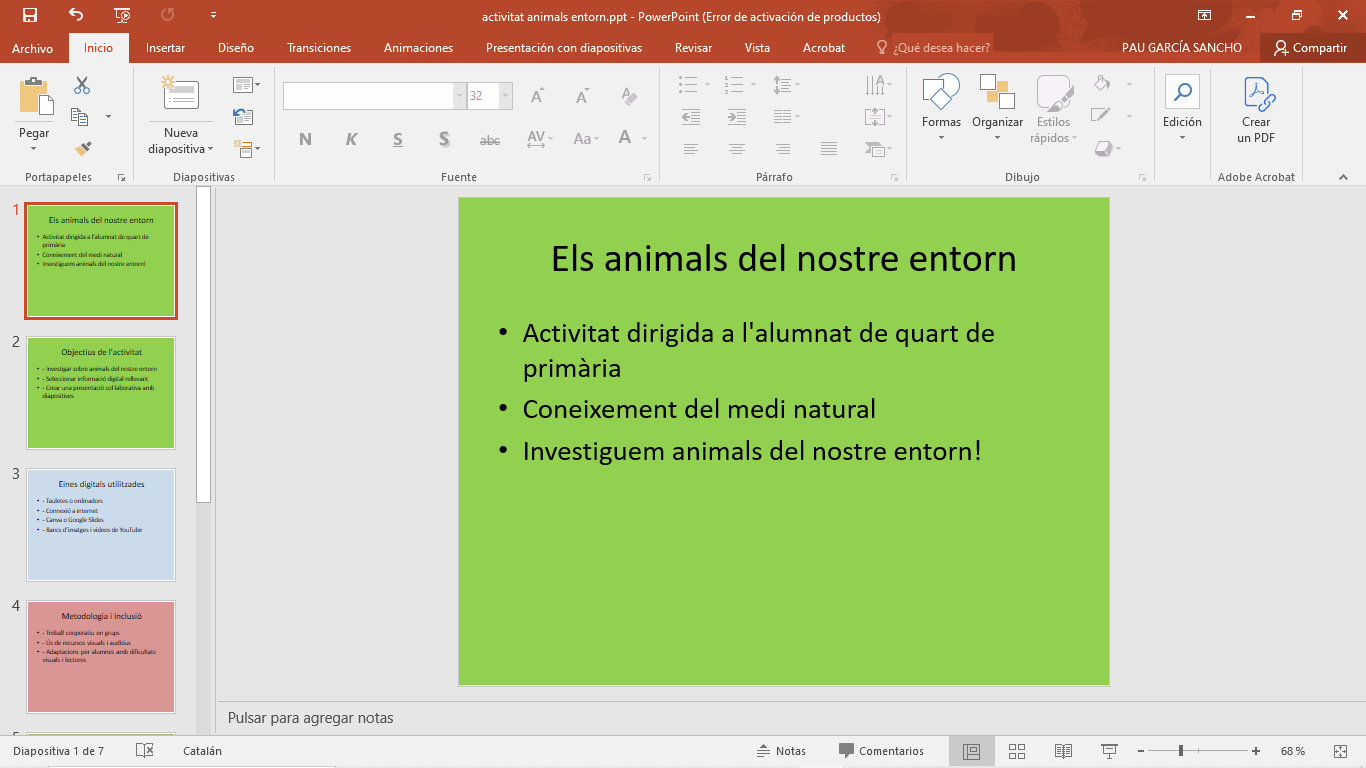1366x768 pixels.
Task: Open the Organizar arrange menu
Action: [997, 108]
